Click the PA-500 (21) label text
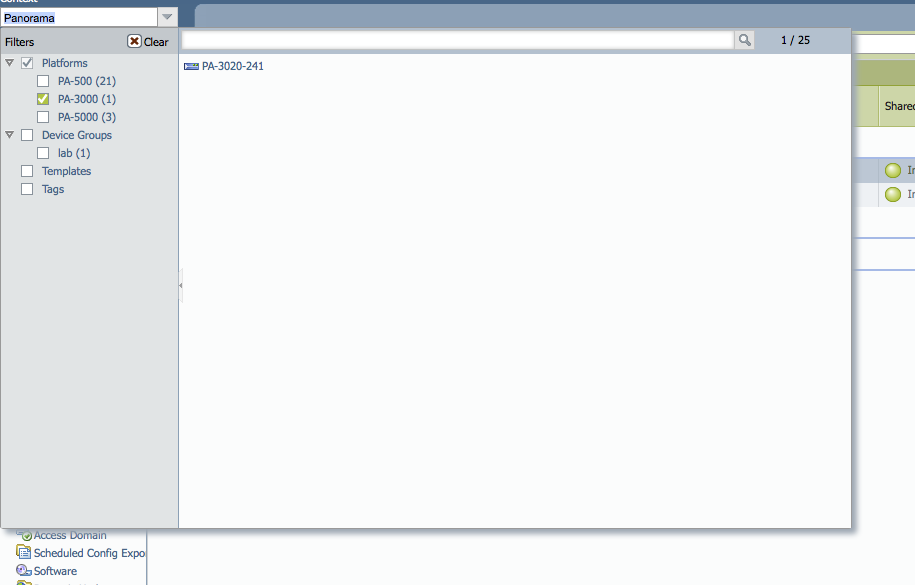The width and height of the screenshot is (915, 585). pos(87,81)
